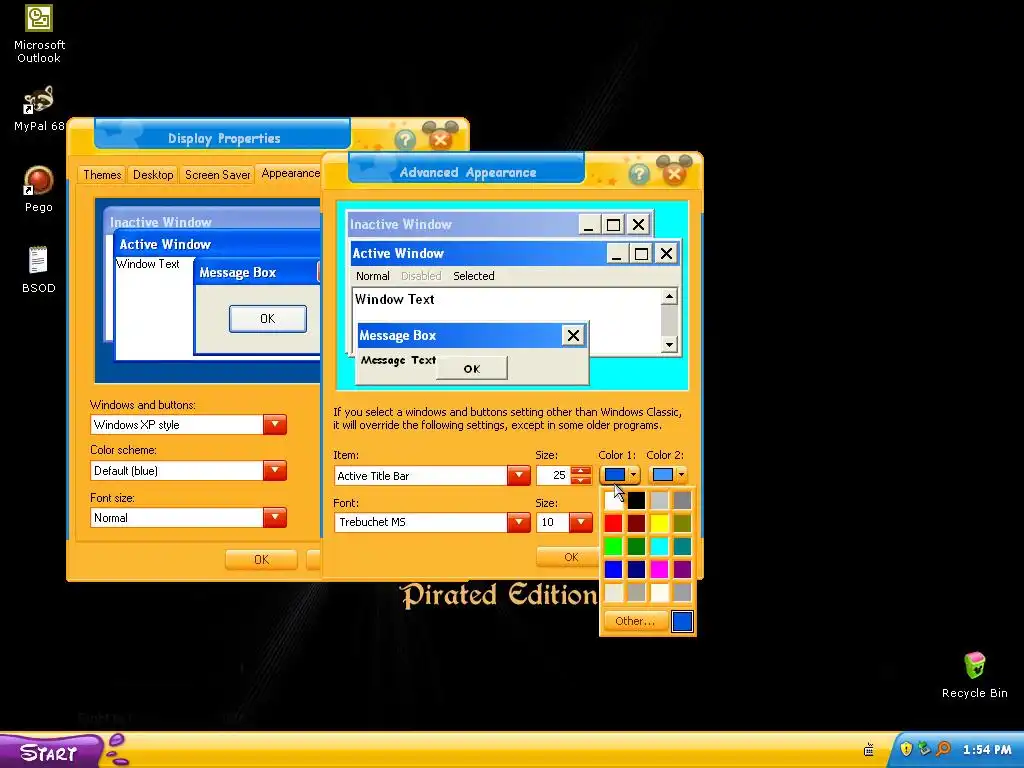
Task: Click Inactive Window title in Advanced preview
Action: [x=400, y=225]
